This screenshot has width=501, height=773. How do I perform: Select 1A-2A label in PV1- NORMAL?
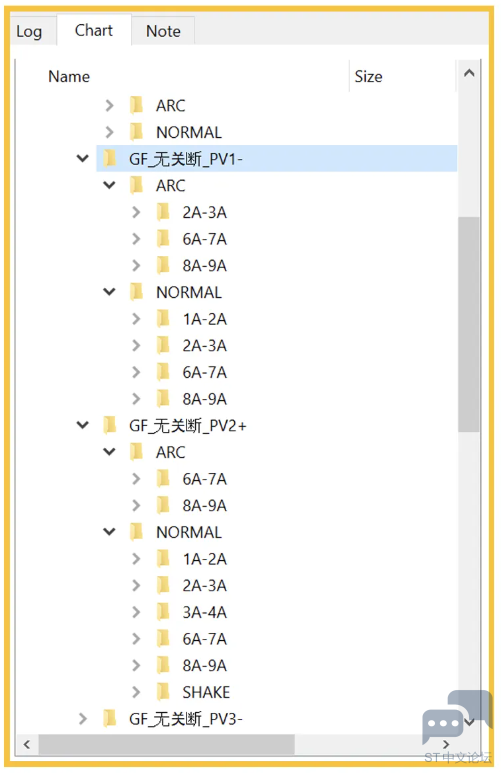click(x=205, y=319)
